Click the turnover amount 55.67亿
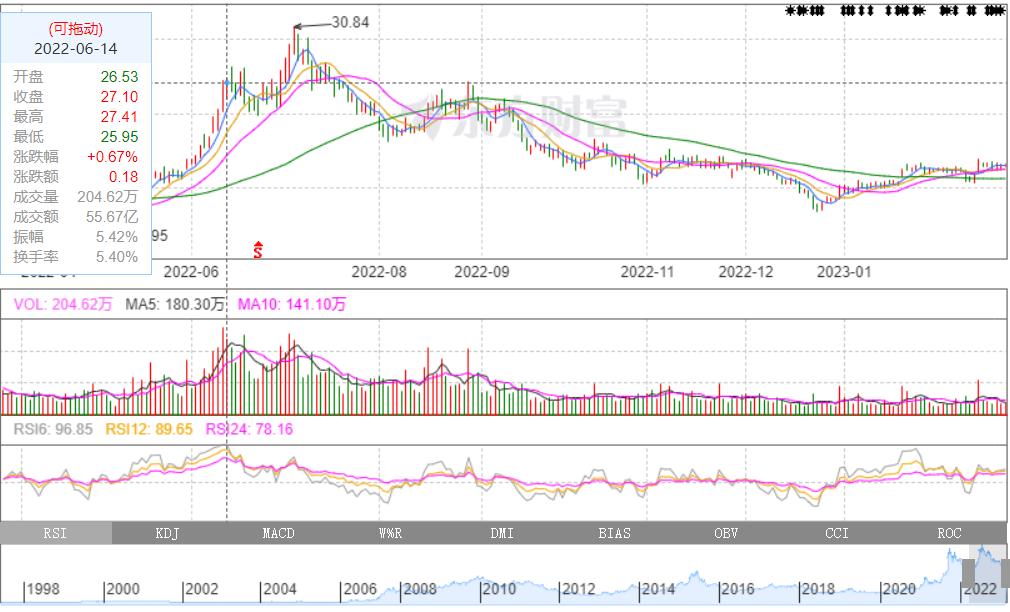 coord(112,216)
